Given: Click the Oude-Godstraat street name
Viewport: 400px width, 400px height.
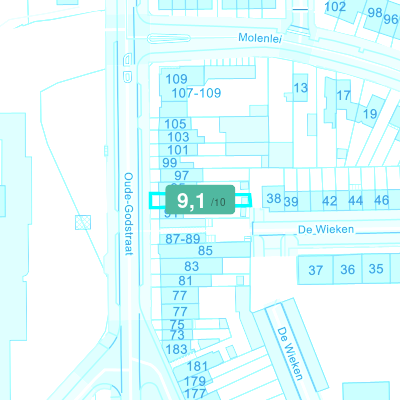Looking at the screenshot, I should [129, 214].
